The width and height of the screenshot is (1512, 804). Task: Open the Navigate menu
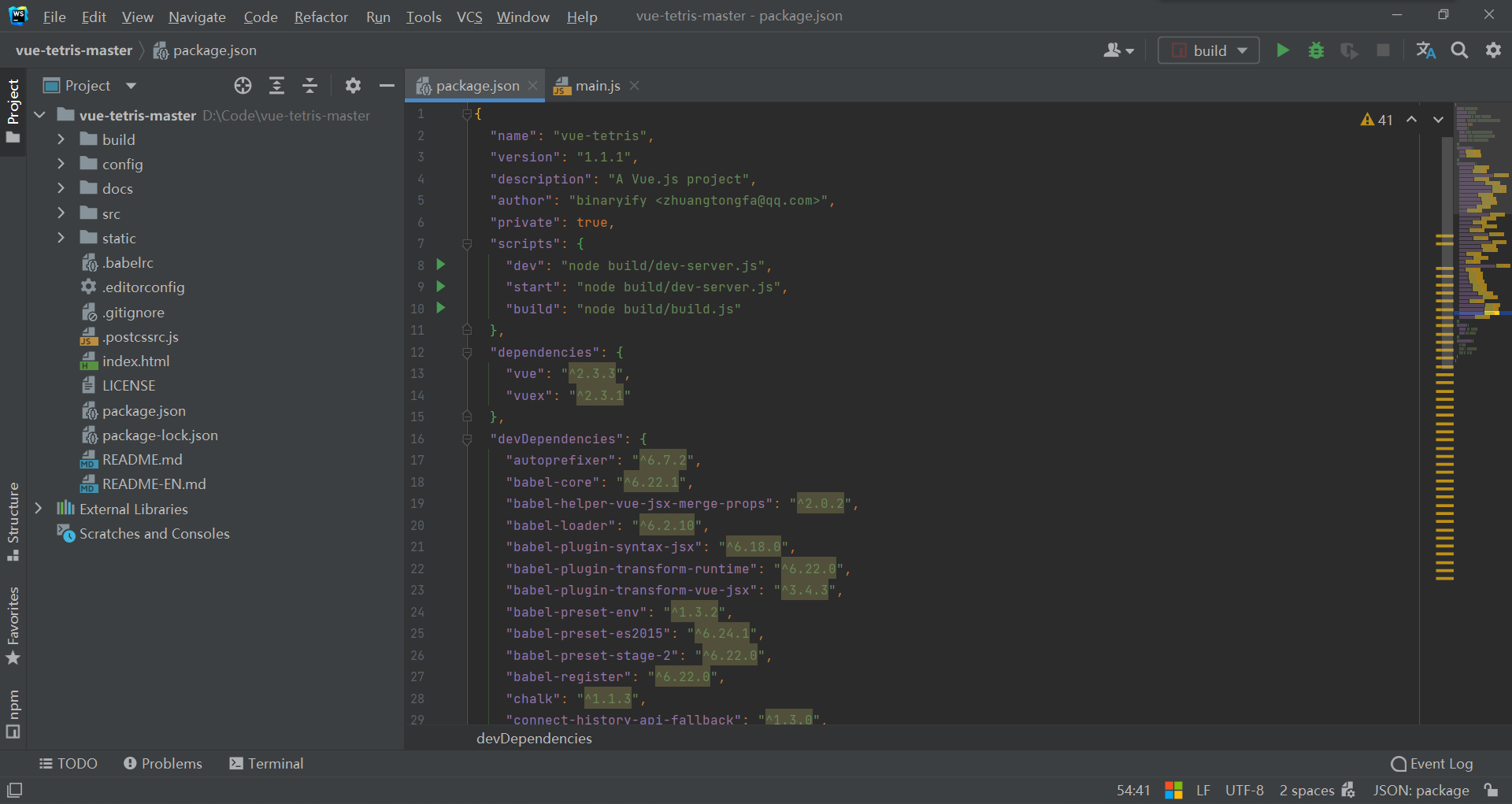click(x=197, y=17)
